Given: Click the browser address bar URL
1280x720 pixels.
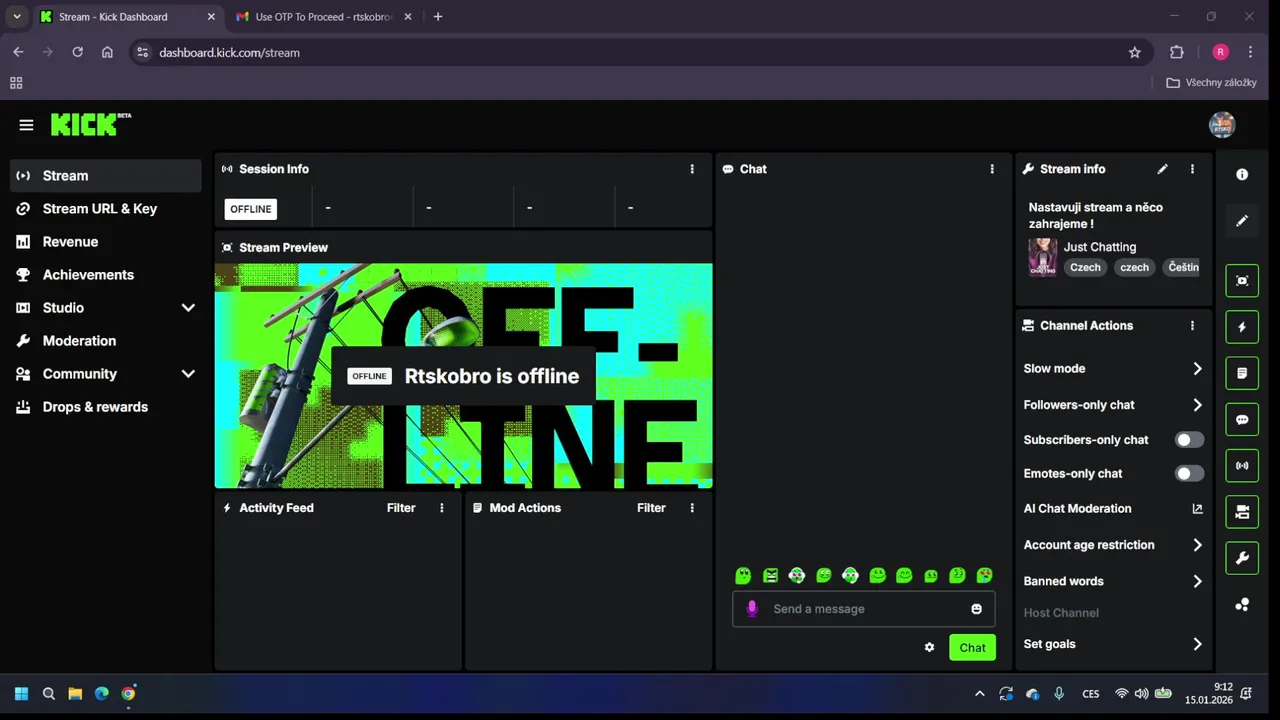Looking at the screenshot, I should pyautogui.click(x=229, y=52).
